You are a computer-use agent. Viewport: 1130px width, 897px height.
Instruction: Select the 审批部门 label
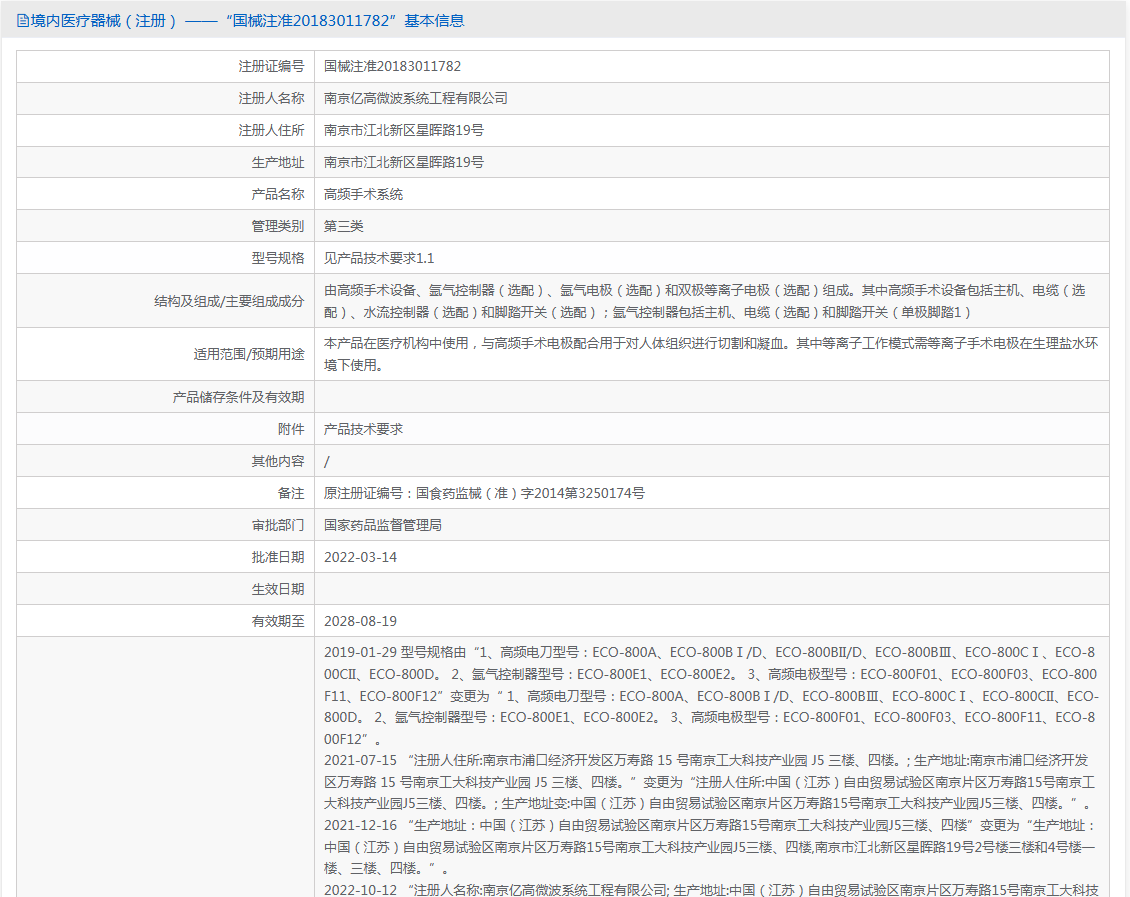tap(278, 526)
